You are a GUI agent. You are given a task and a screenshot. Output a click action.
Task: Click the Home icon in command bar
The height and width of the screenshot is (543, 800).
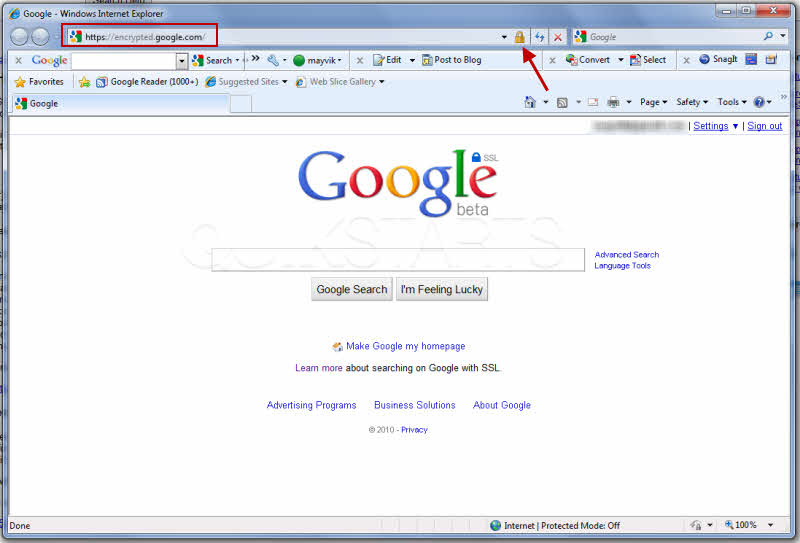point(530,102)
